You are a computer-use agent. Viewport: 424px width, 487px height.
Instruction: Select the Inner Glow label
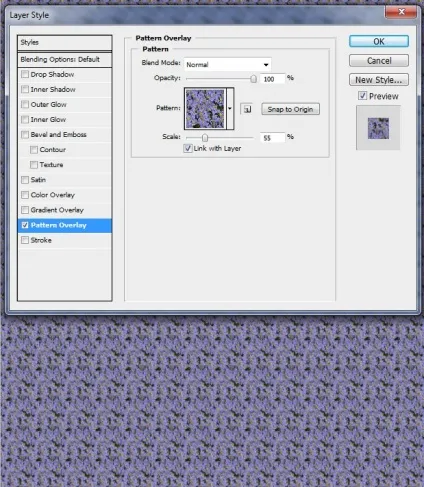(x=48, y=119)
